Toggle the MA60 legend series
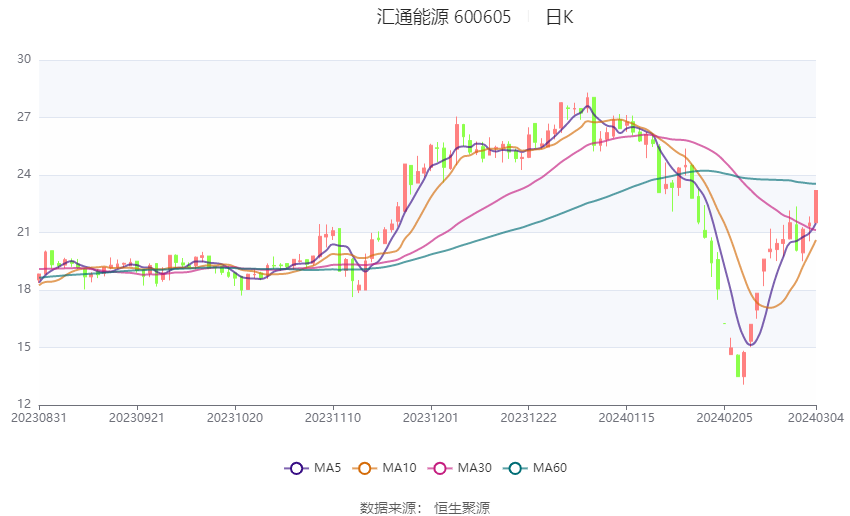850x516 pixels. click(535, 468)
